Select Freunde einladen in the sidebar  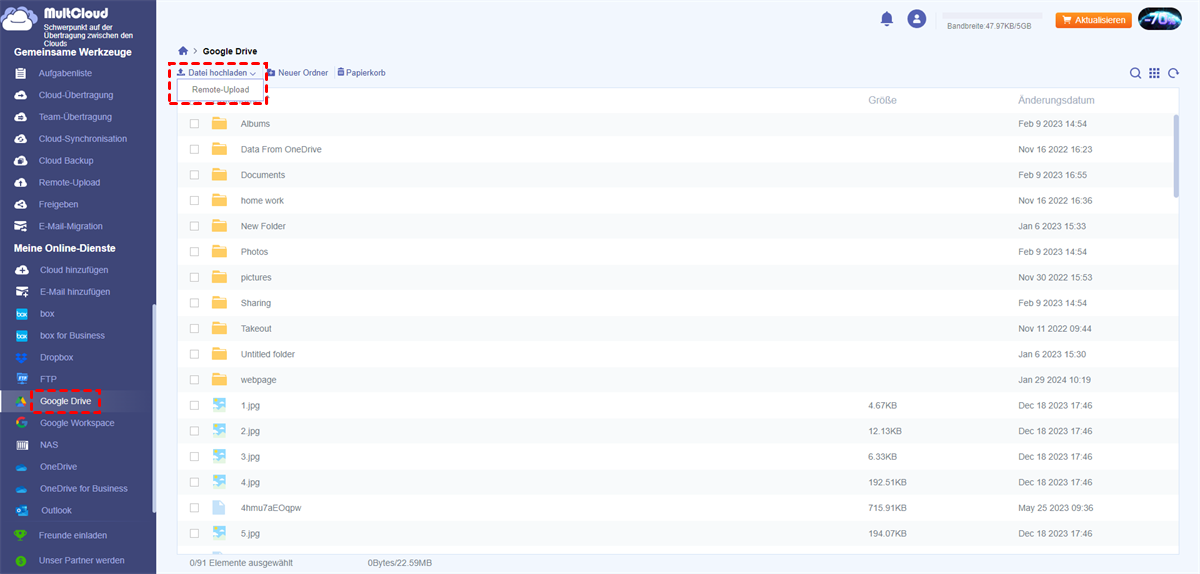73,535
